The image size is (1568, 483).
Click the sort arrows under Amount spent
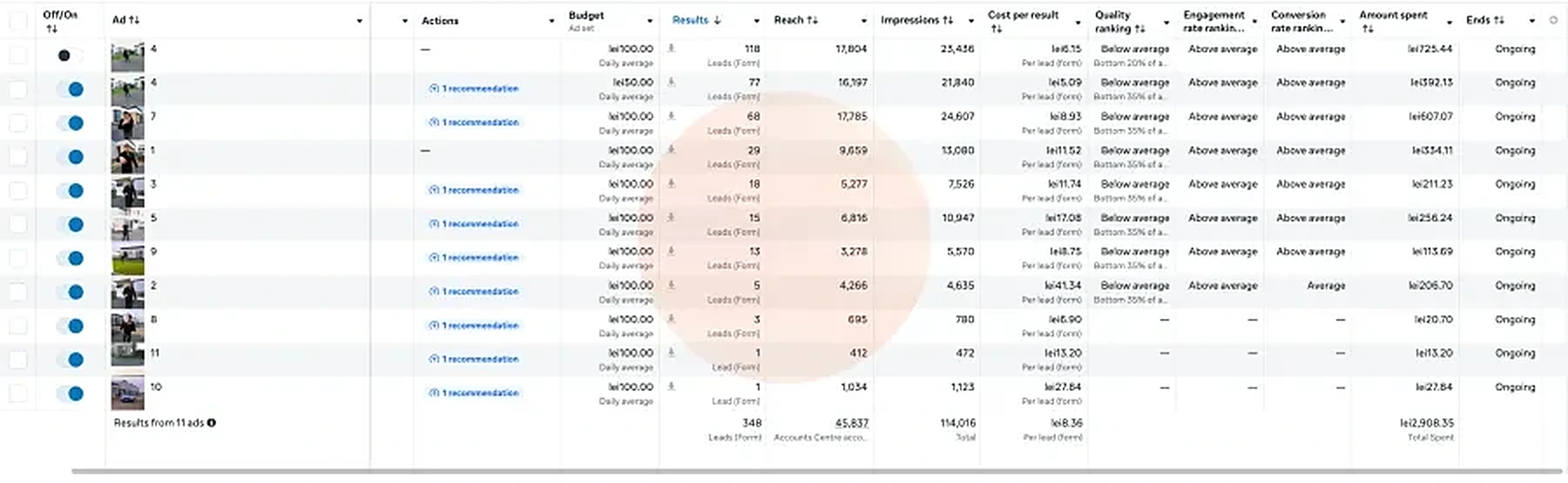pos(1368,29)
